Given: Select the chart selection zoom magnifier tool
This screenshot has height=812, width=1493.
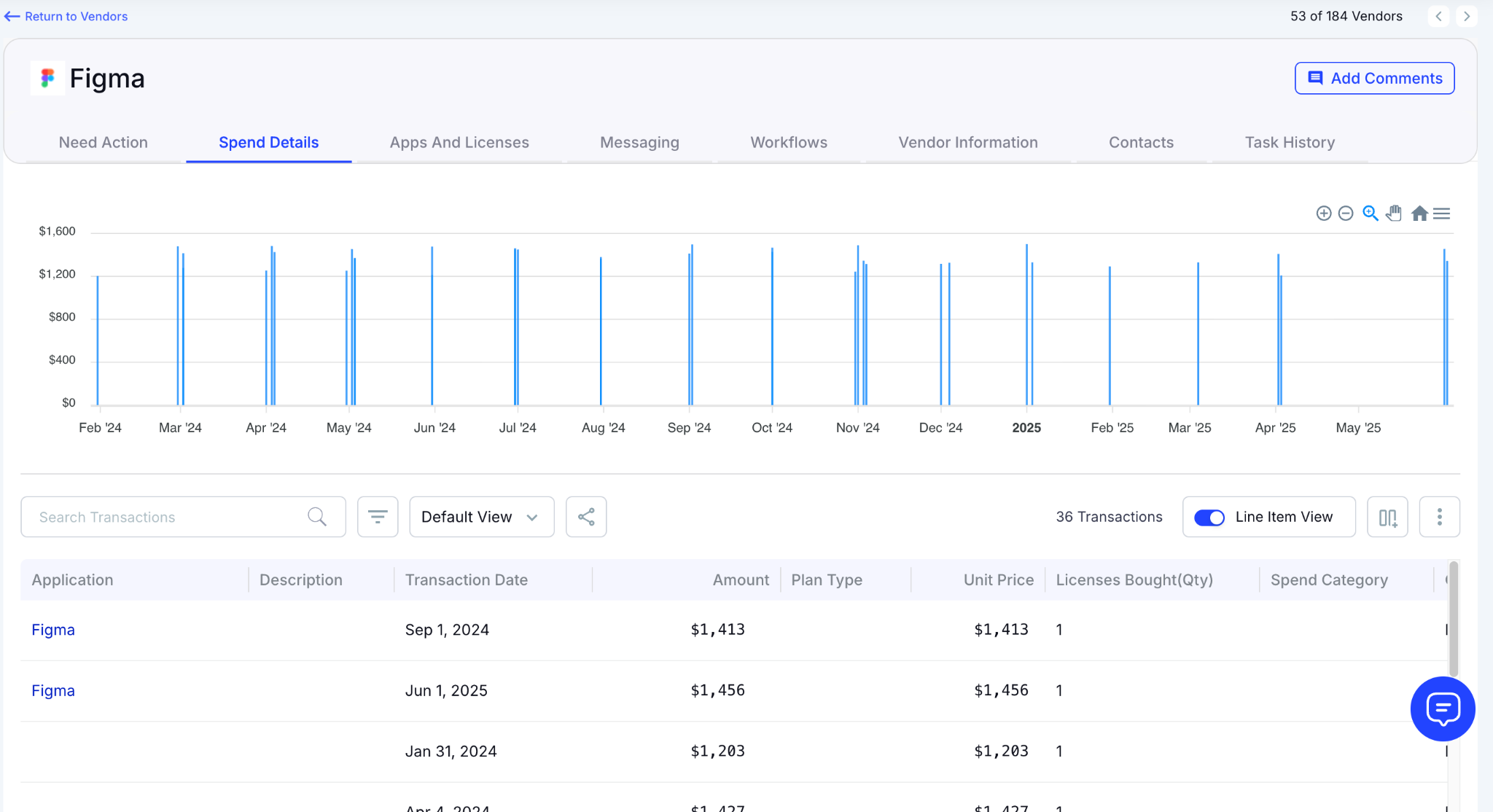Looking at the screenshot, I should point(1371,213).
